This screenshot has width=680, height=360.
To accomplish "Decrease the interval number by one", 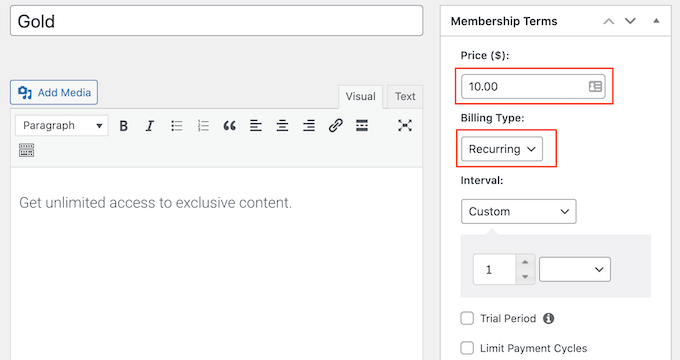I will point(525,277).
